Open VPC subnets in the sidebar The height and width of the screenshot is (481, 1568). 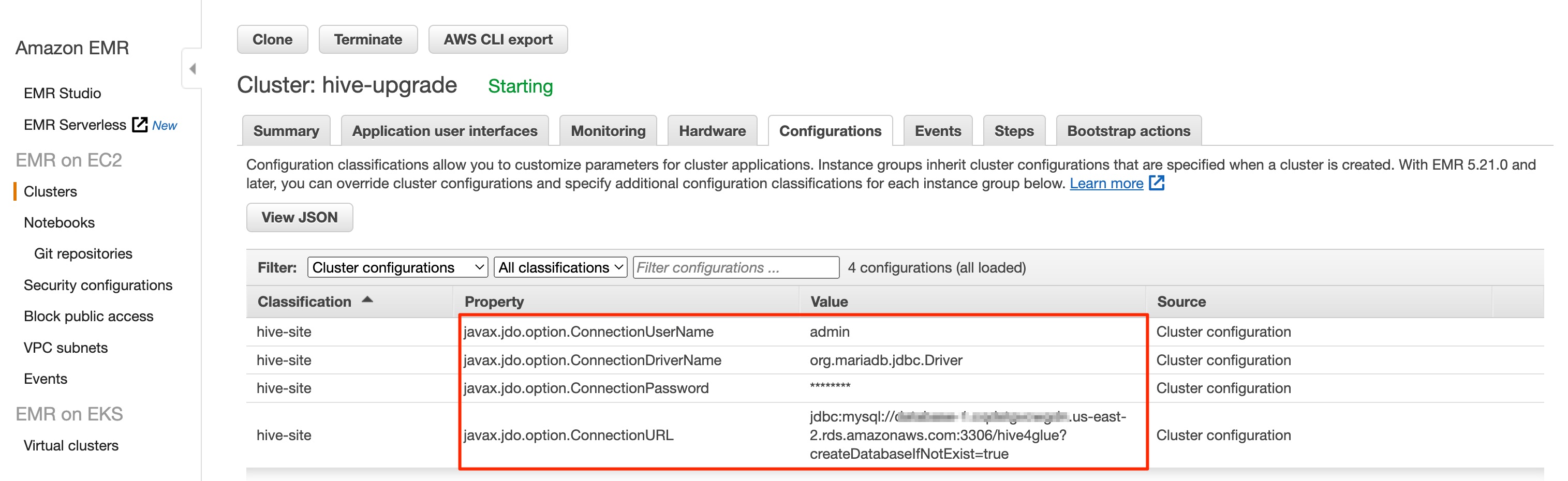(x=66, y=348)
